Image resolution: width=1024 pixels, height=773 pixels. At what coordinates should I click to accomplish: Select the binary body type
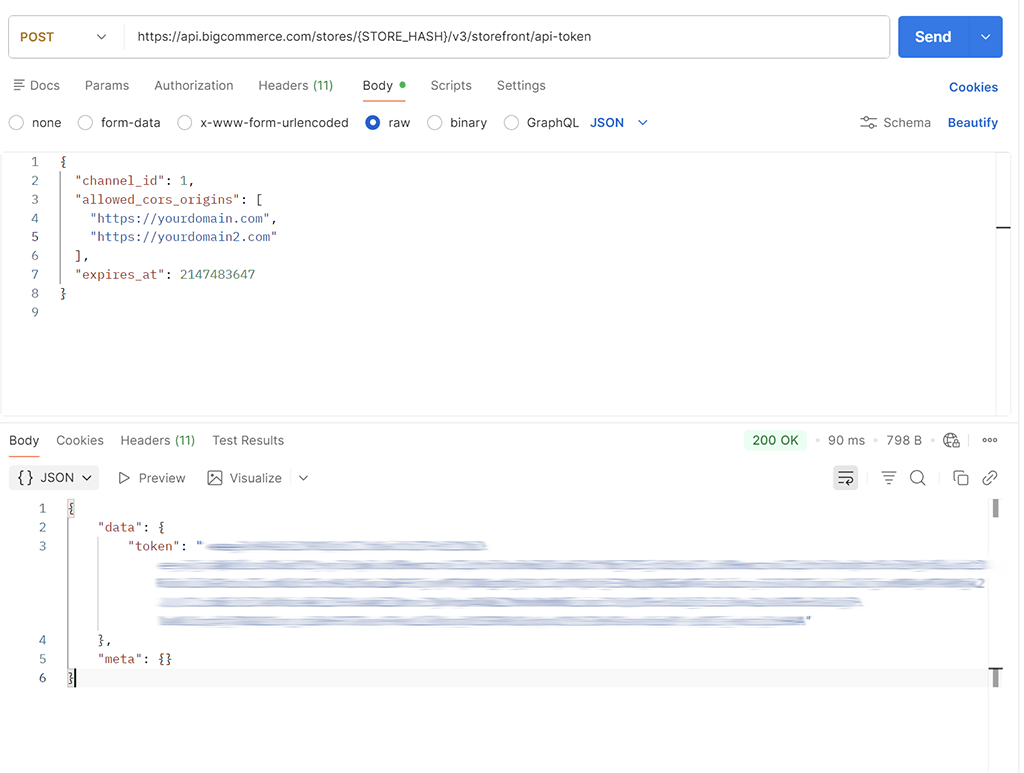pyautogui.click(x=434, y=123)
